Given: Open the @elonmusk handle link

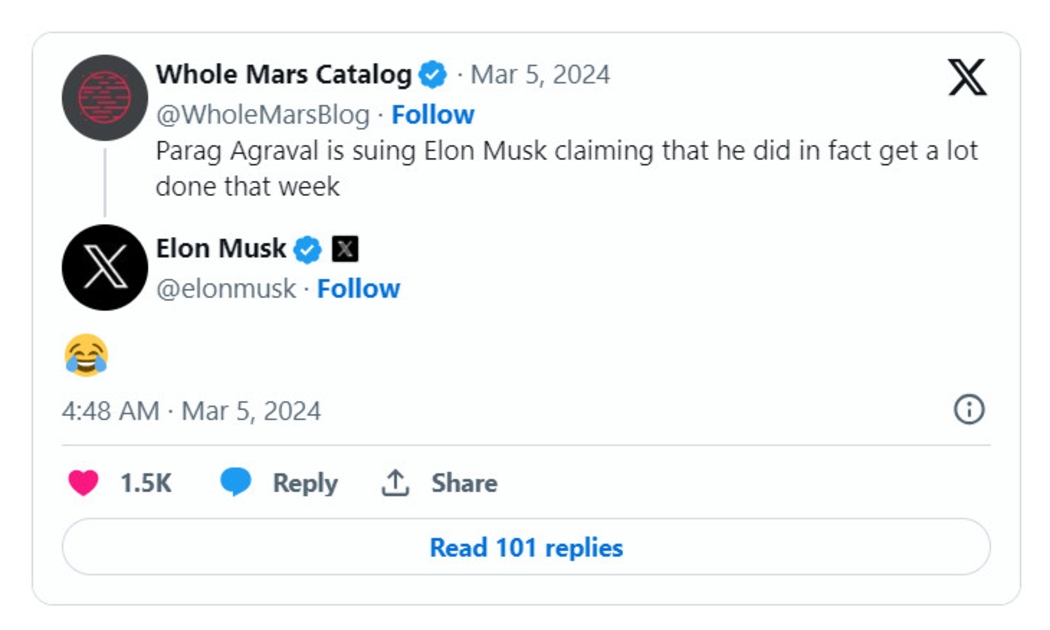Looking at the screenshot, I should (x=226, y=289).
